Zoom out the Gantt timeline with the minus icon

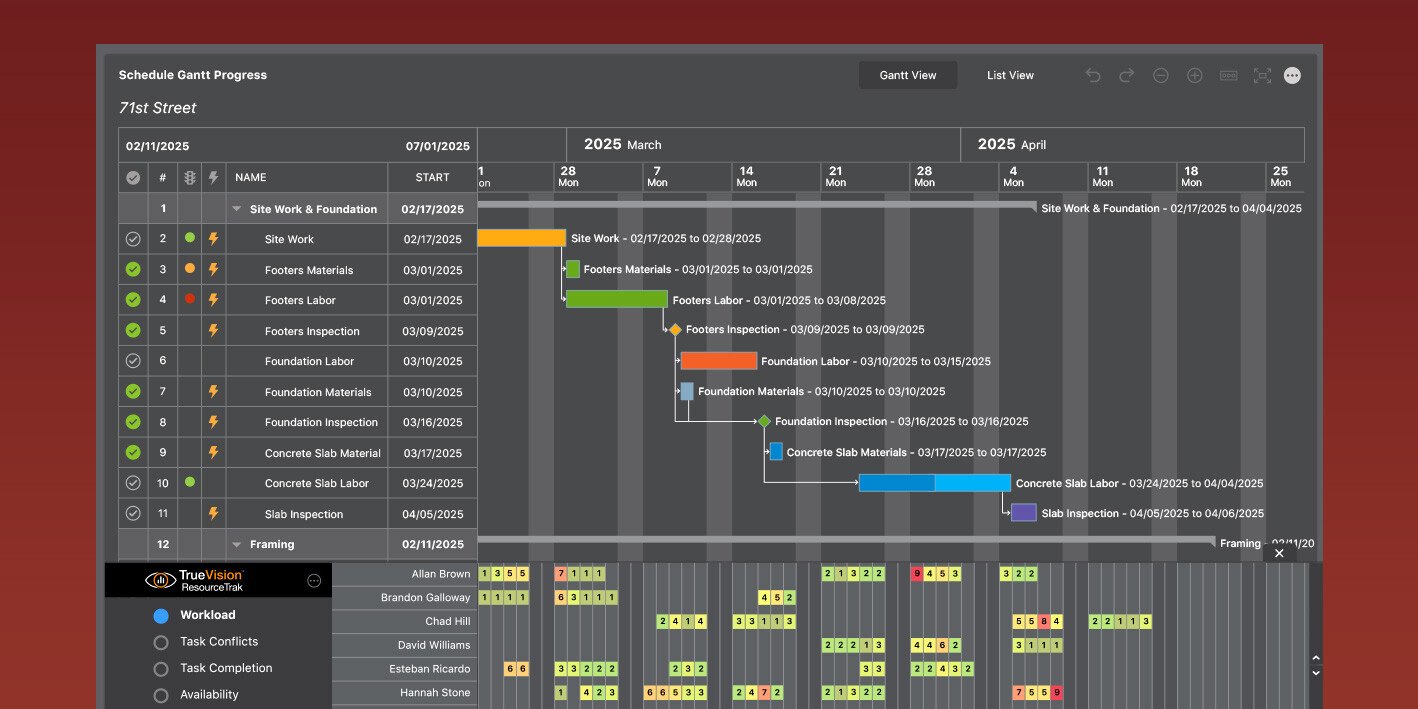point(1160,75)
